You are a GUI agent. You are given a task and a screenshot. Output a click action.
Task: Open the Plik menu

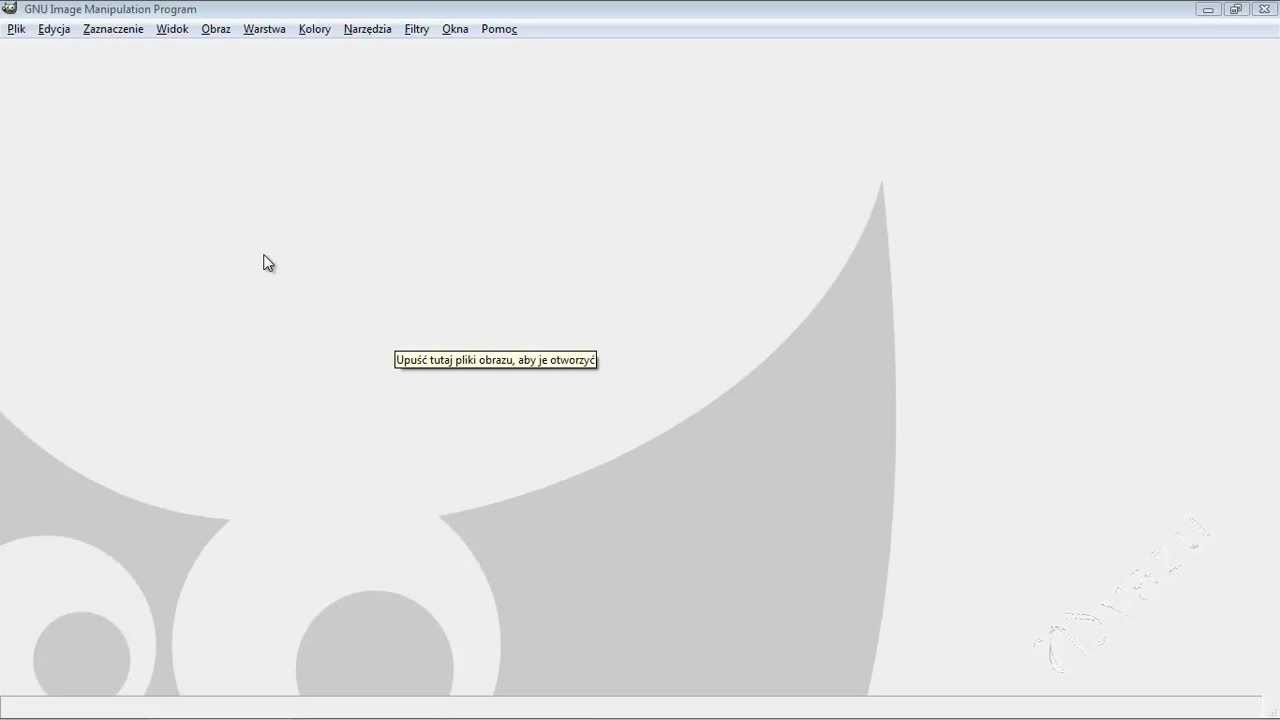[x=16, y=29]
